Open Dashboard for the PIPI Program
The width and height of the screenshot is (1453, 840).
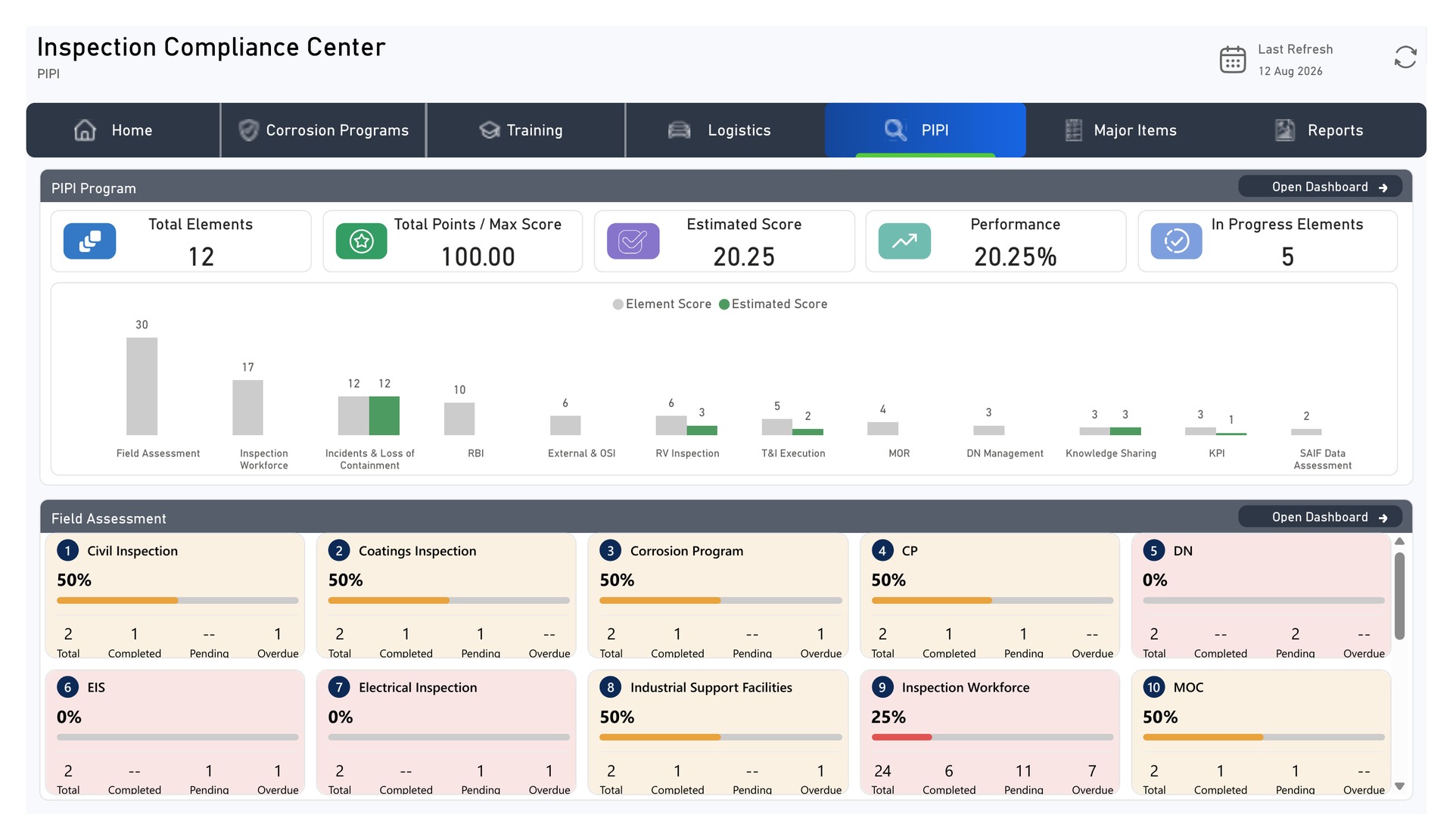tap(1320, 187)
